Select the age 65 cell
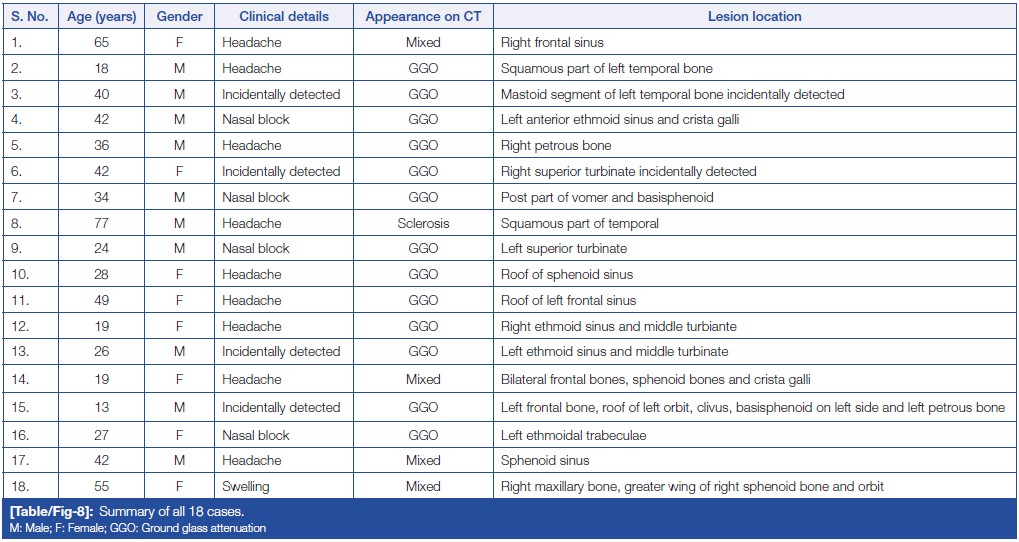 (101, 43)
